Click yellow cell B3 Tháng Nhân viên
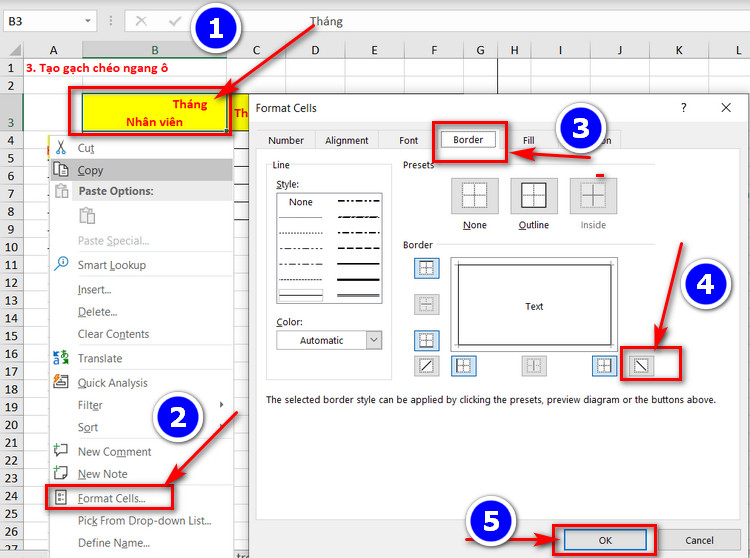 coord(154,112)
